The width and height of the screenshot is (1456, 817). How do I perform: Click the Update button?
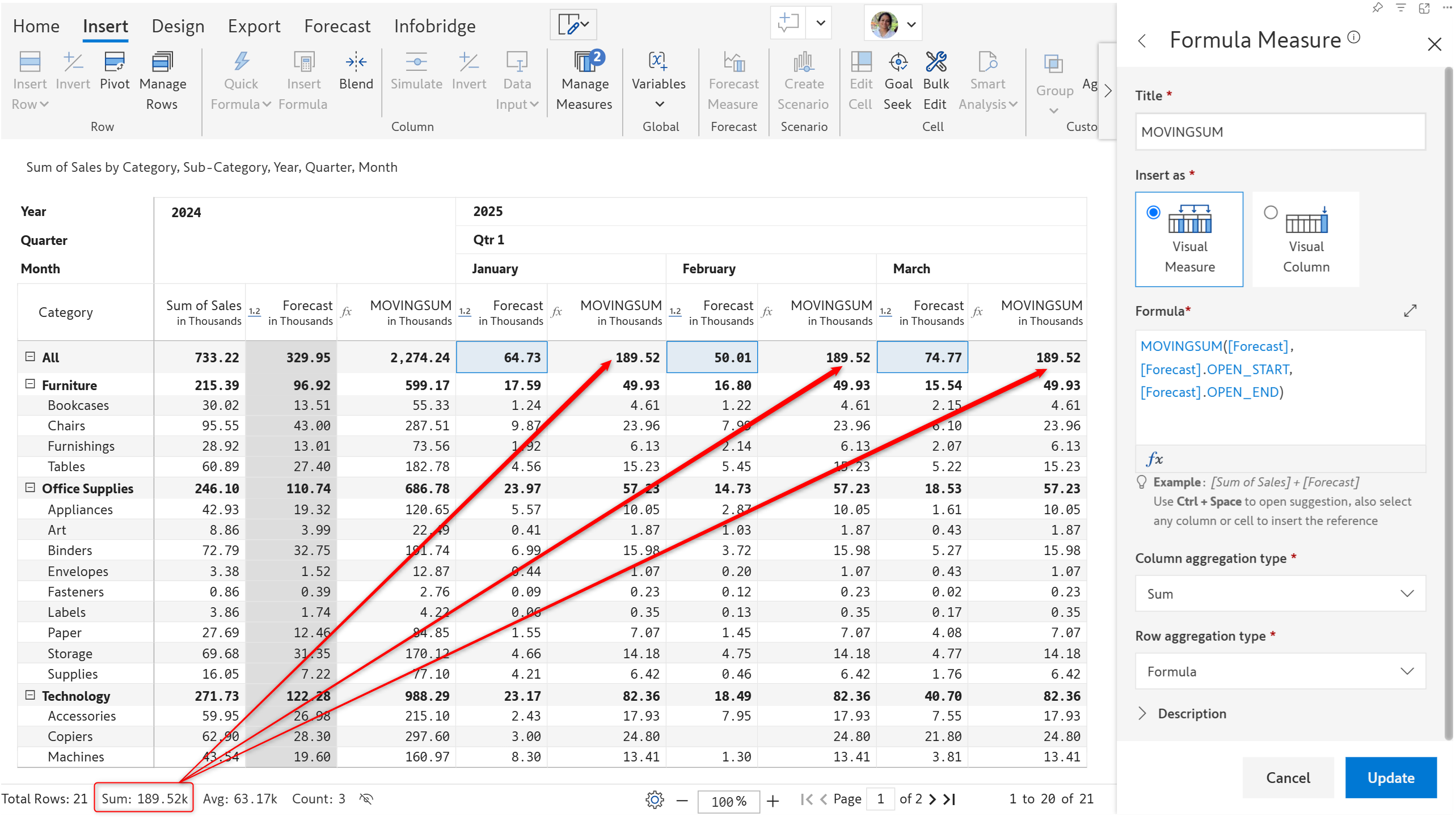tap(1390, 778)
